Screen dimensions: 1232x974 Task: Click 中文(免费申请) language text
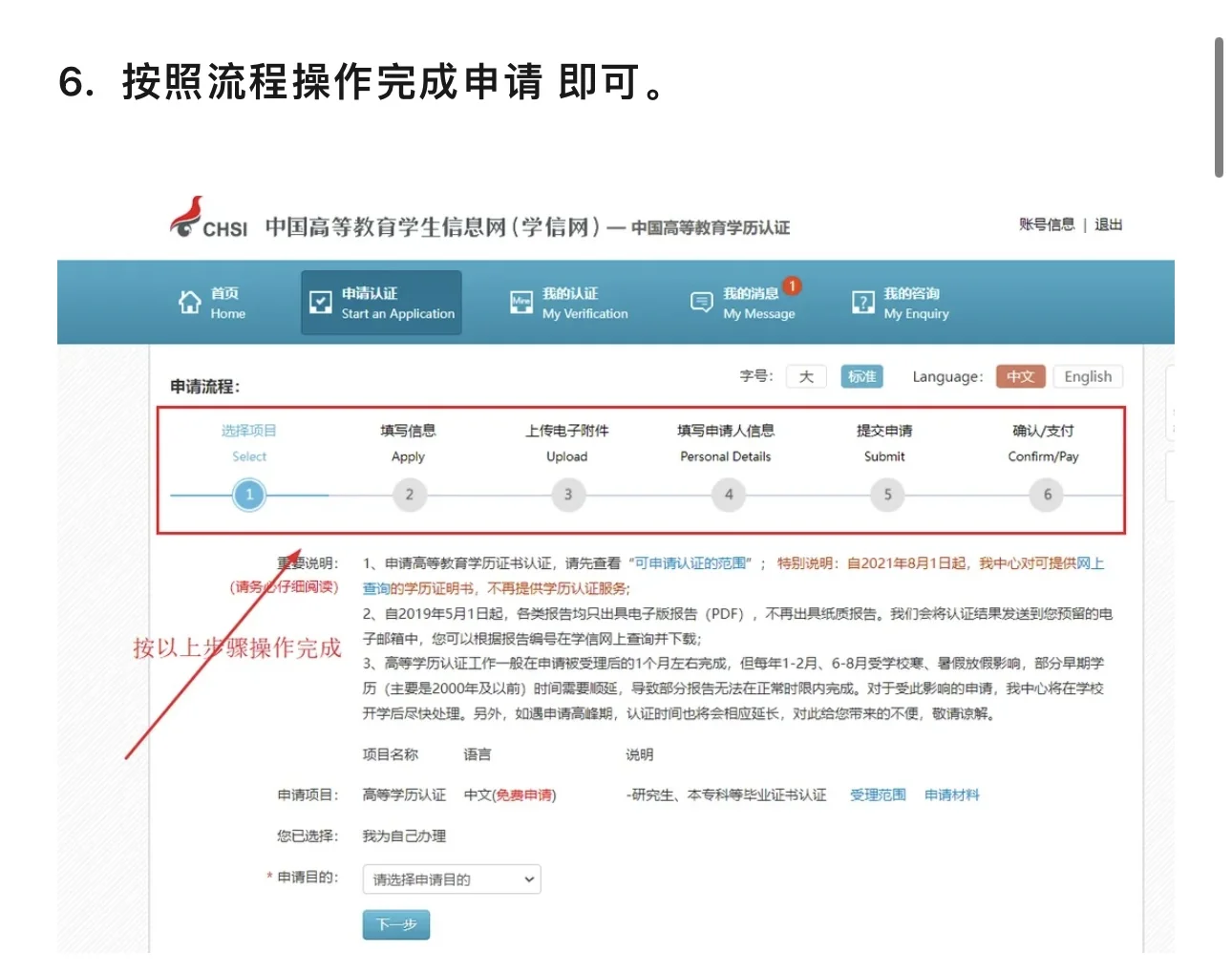[510, 794]
